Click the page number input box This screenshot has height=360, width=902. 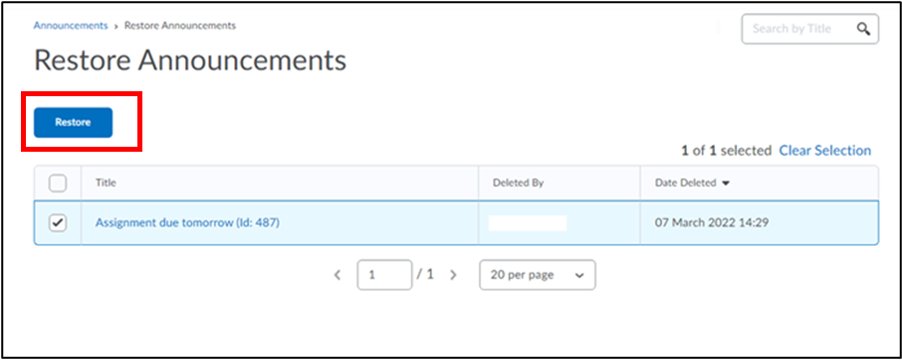(385, 275)
